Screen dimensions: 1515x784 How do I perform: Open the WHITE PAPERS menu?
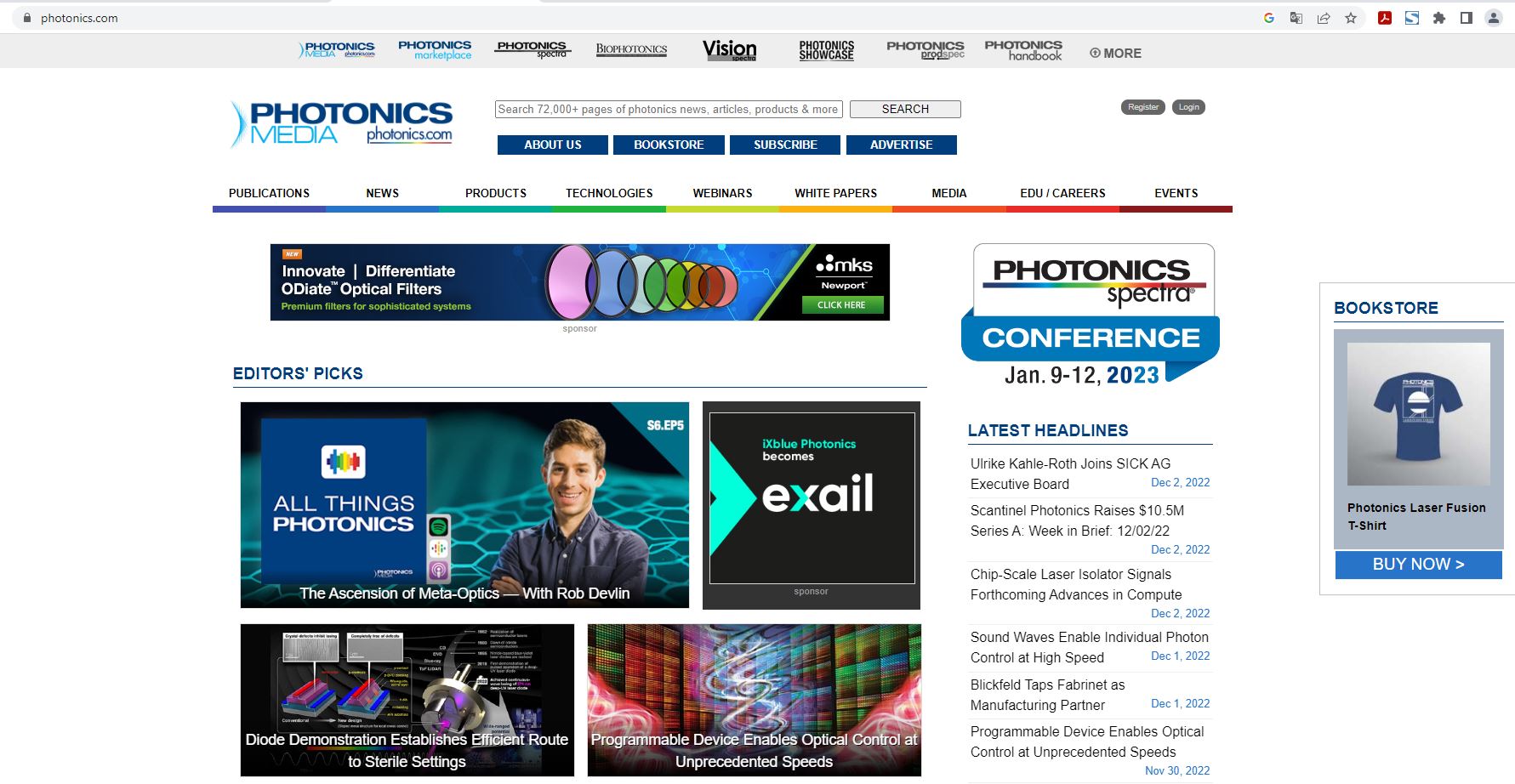[835, 193]
